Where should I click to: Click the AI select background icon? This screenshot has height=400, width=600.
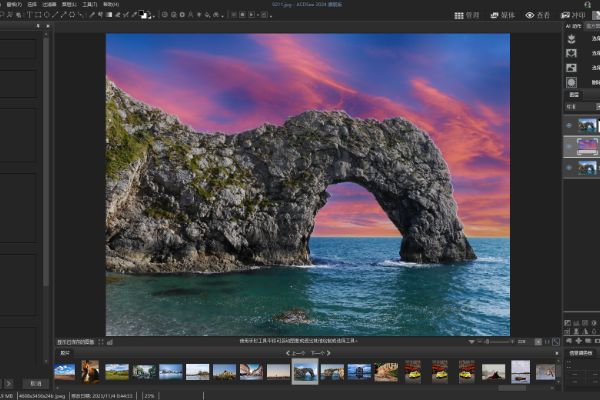coord(571,52)
